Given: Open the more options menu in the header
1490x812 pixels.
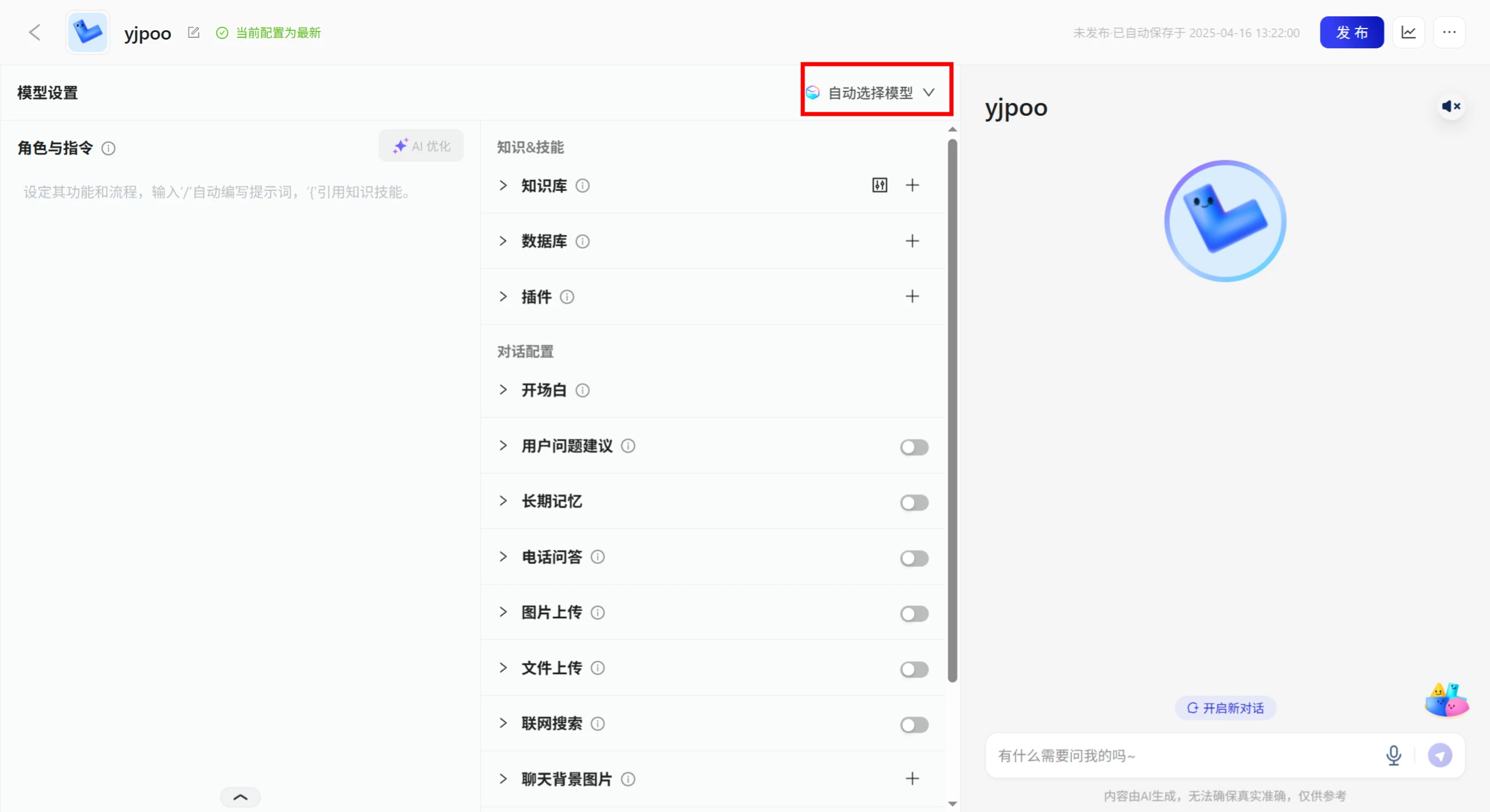Looking at the screenshot, I should [1450, 32].
